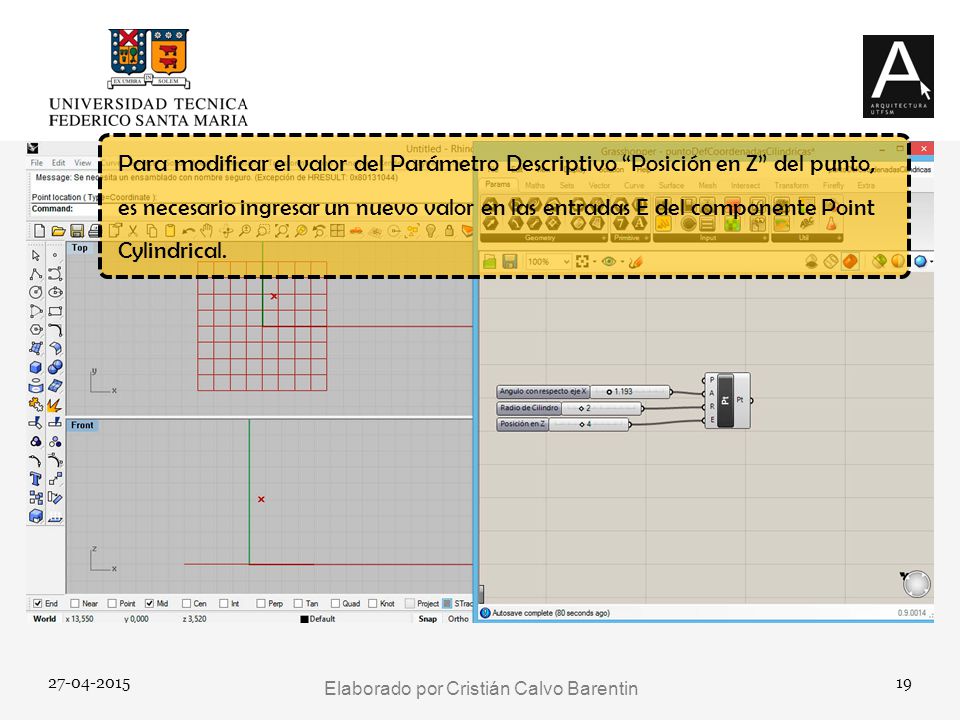The width and height of the screenshot is (960, 720).
Task: Choose the Rectangle tool in Rhino sidebar
Action: pyautogui.click(x=55, y=311)
